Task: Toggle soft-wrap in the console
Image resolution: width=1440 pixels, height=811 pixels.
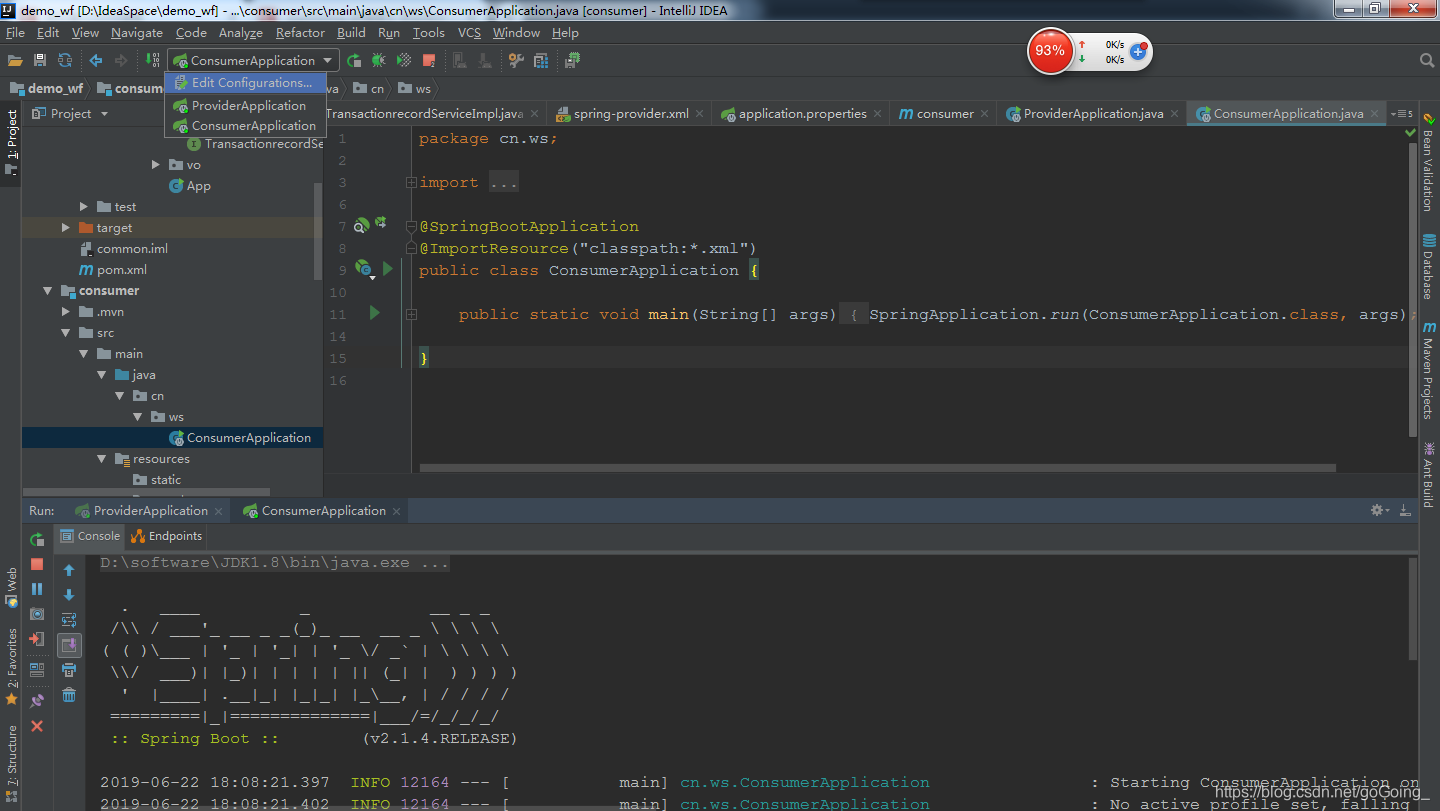Action: click(69, 620)
